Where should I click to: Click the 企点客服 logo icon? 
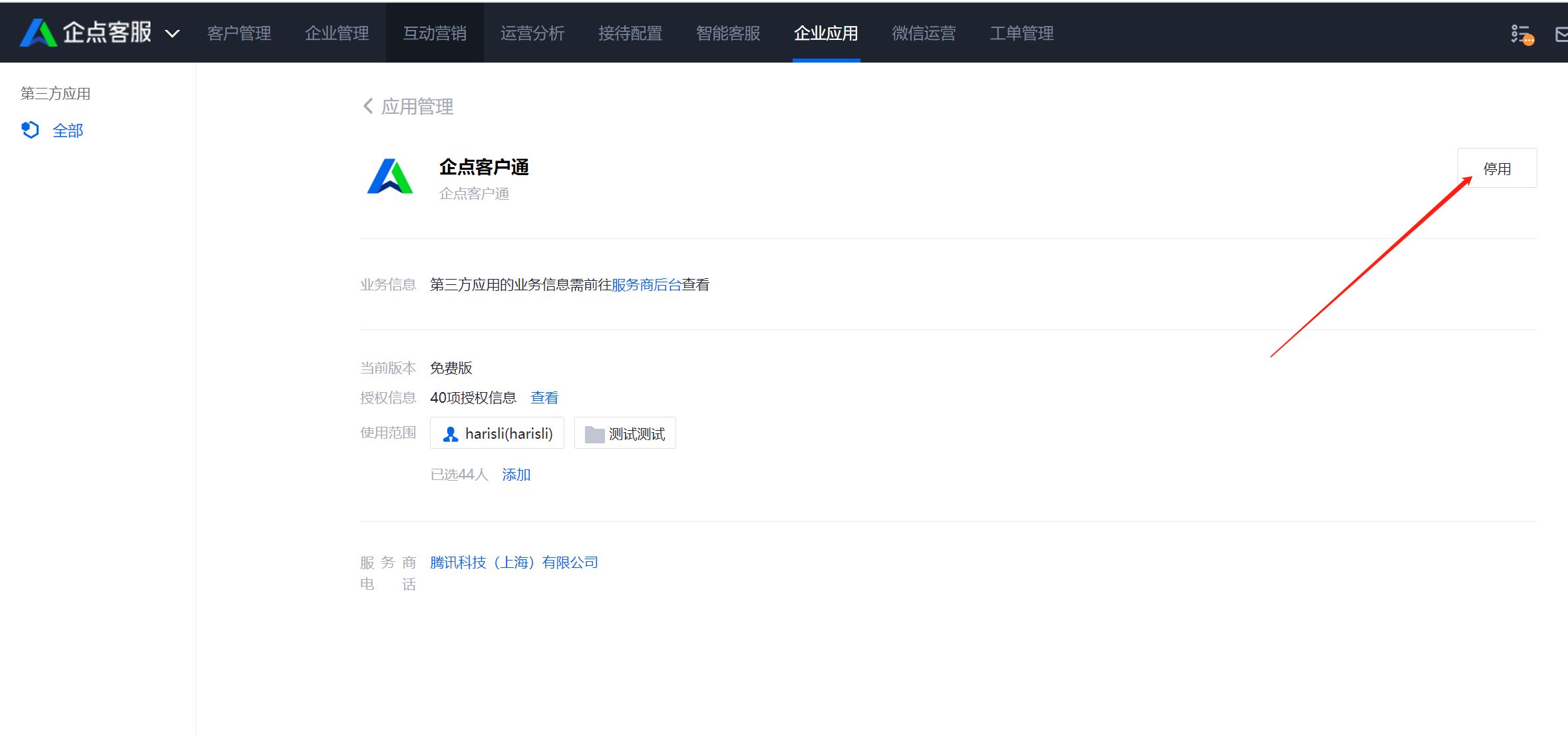click(38, 33)
